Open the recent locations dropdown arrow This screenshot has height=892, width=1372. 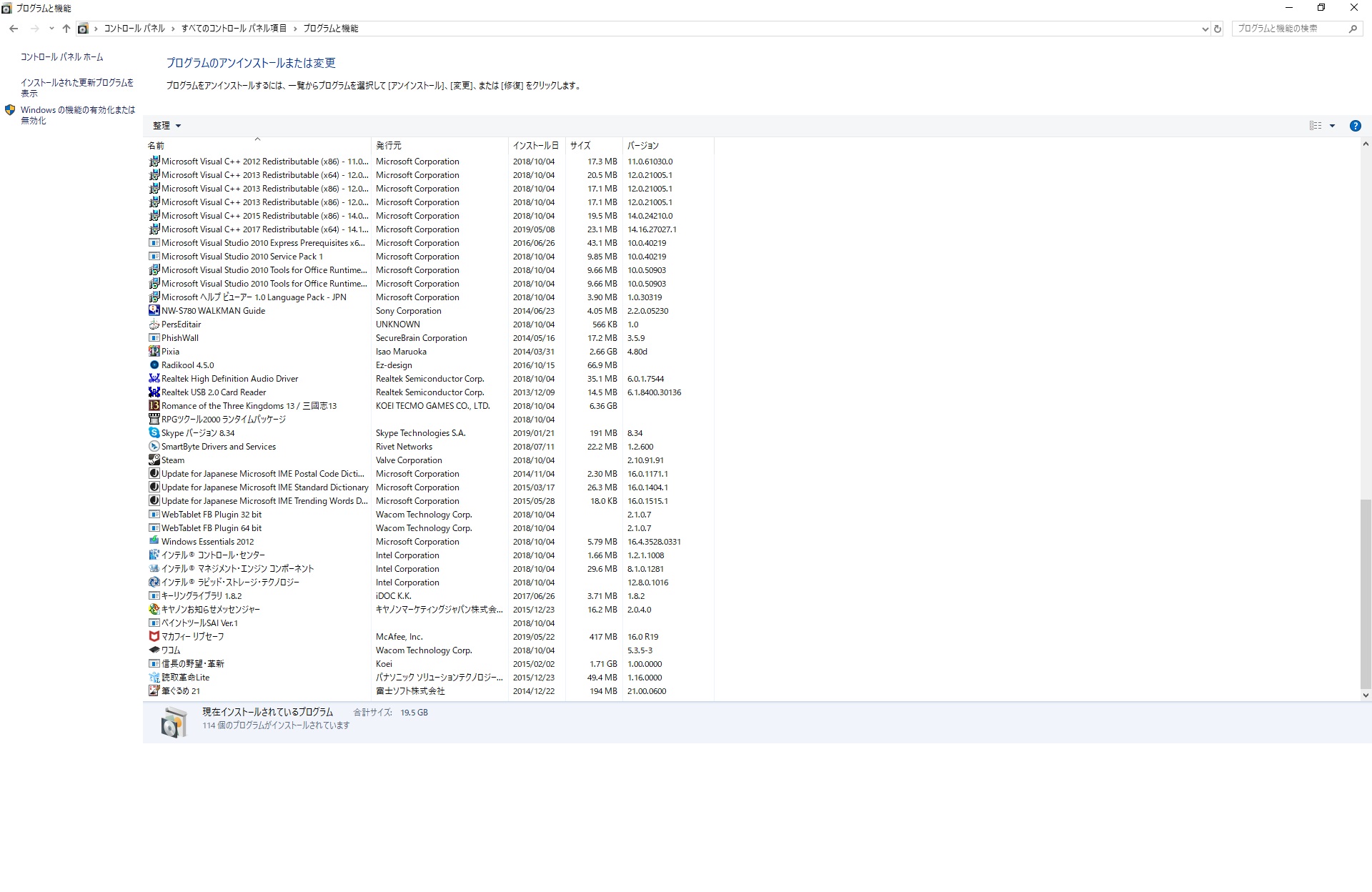51,29
